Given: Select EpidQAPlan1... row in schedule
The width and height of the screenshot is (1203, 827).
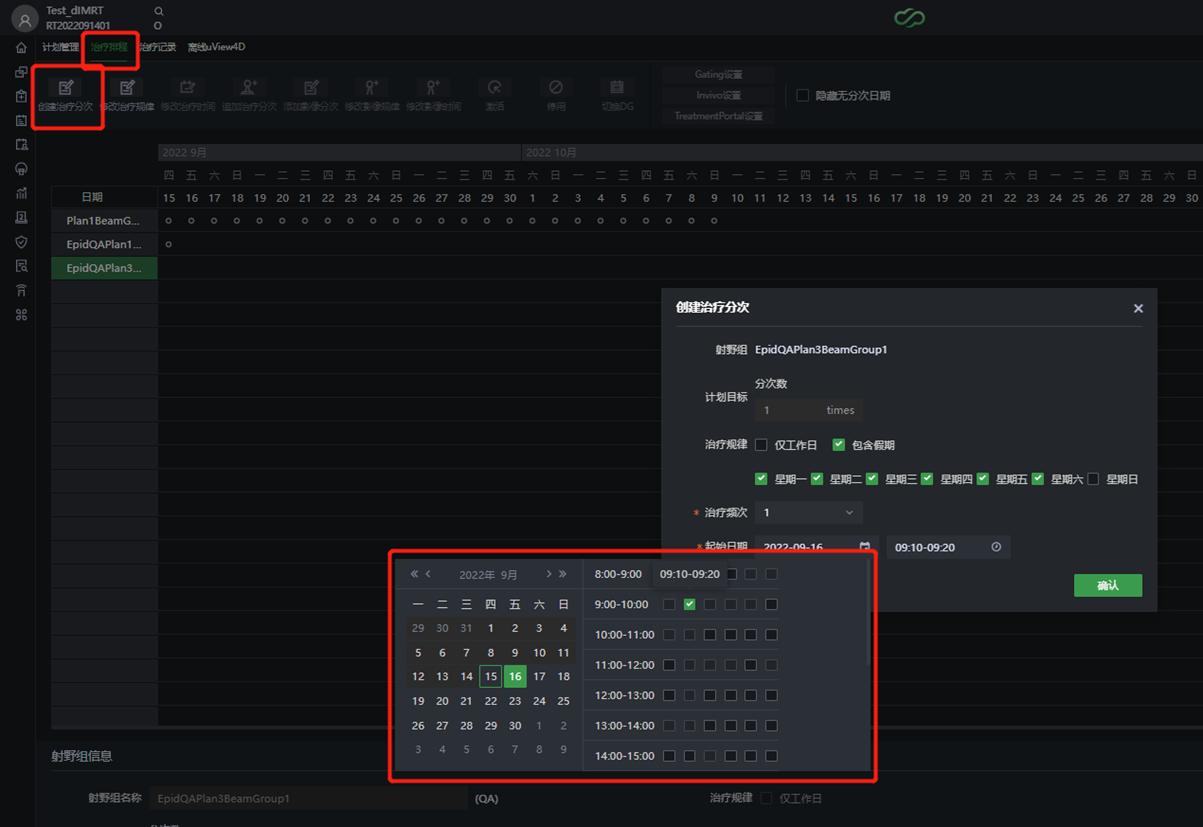Looking at the screenshot, I should 104,244.
